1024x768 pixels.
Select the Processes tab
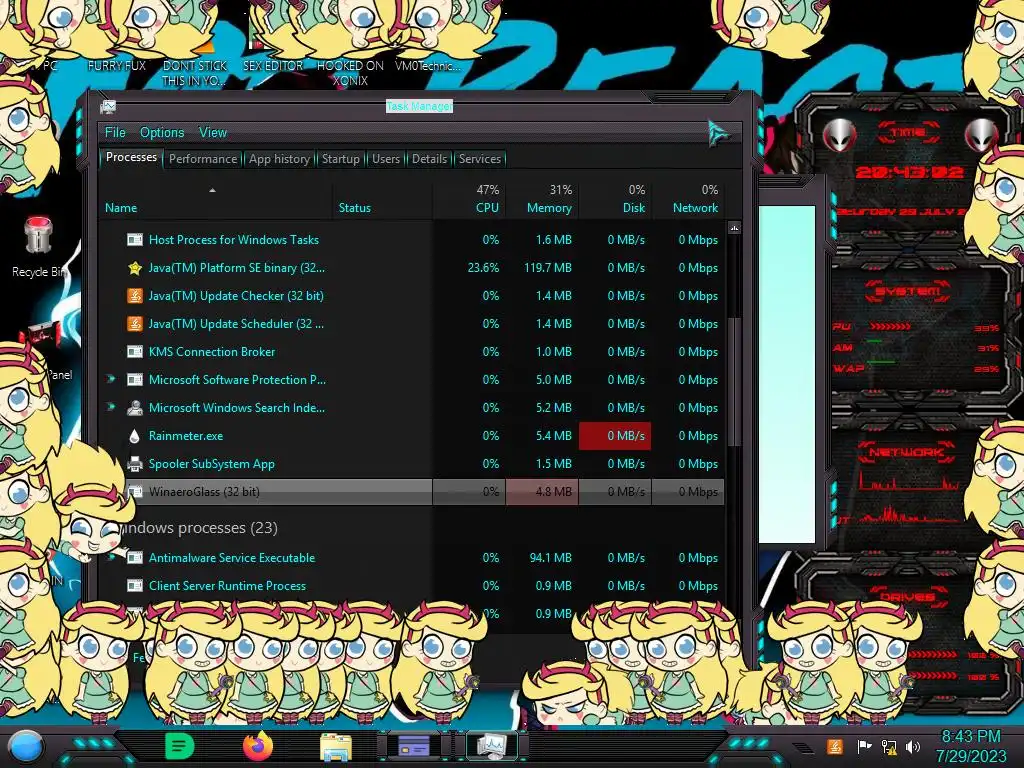131,157
